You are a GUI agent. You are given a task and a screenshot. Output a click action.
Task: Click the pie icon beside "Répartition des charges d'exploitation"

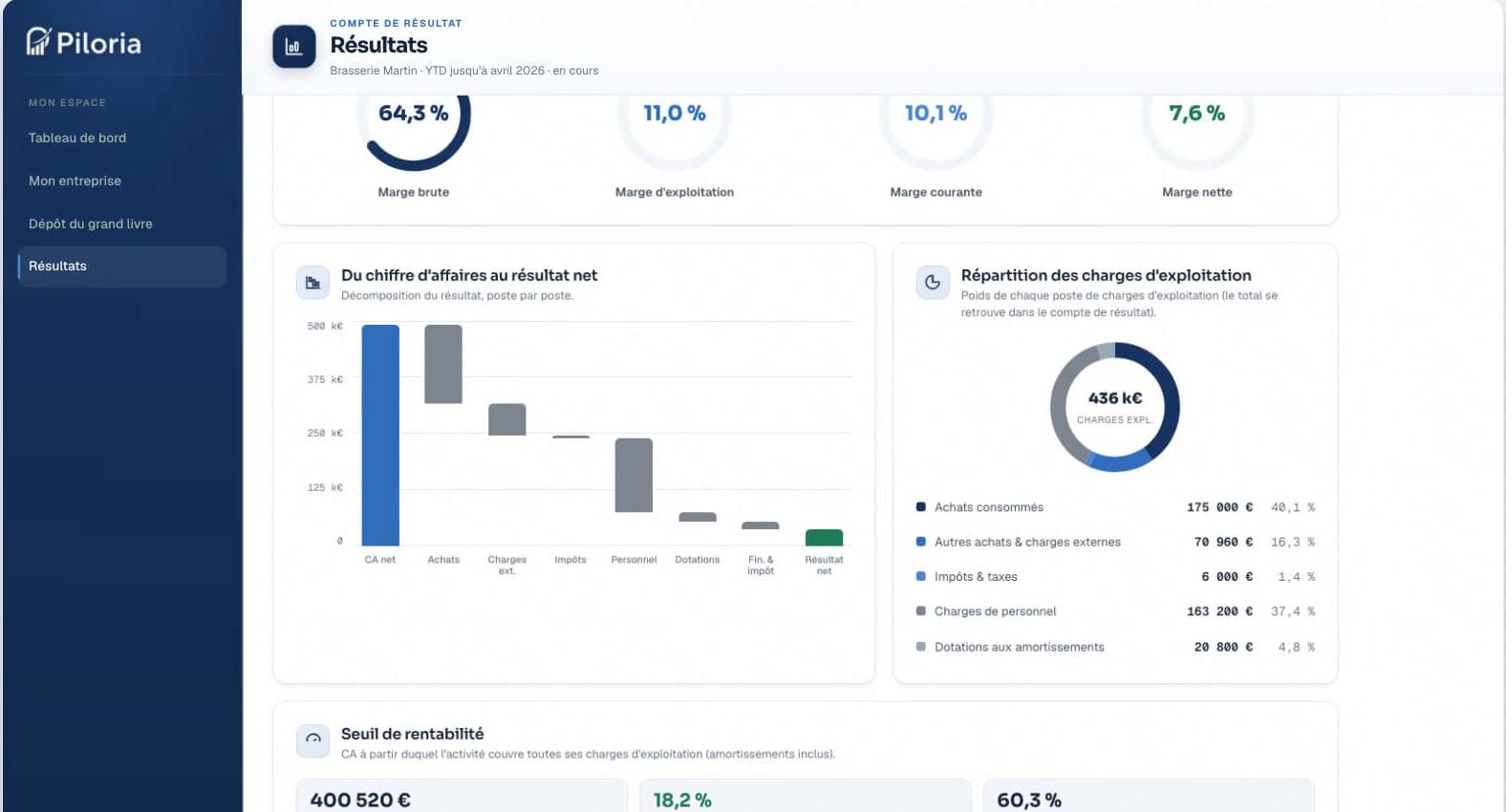coord(933,283)
